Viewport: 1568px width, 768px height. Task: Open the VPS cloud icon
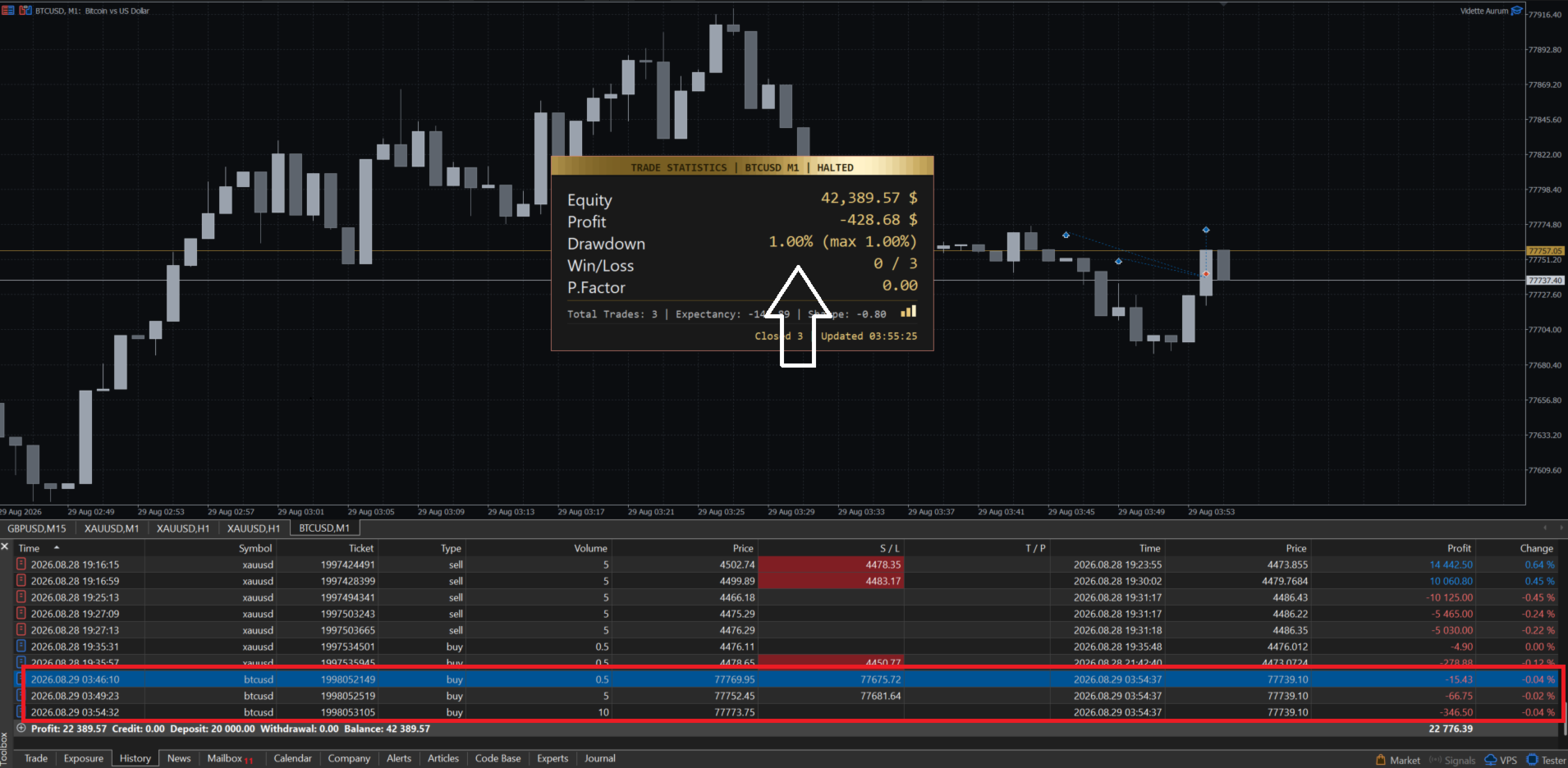tap(1491, 760)
